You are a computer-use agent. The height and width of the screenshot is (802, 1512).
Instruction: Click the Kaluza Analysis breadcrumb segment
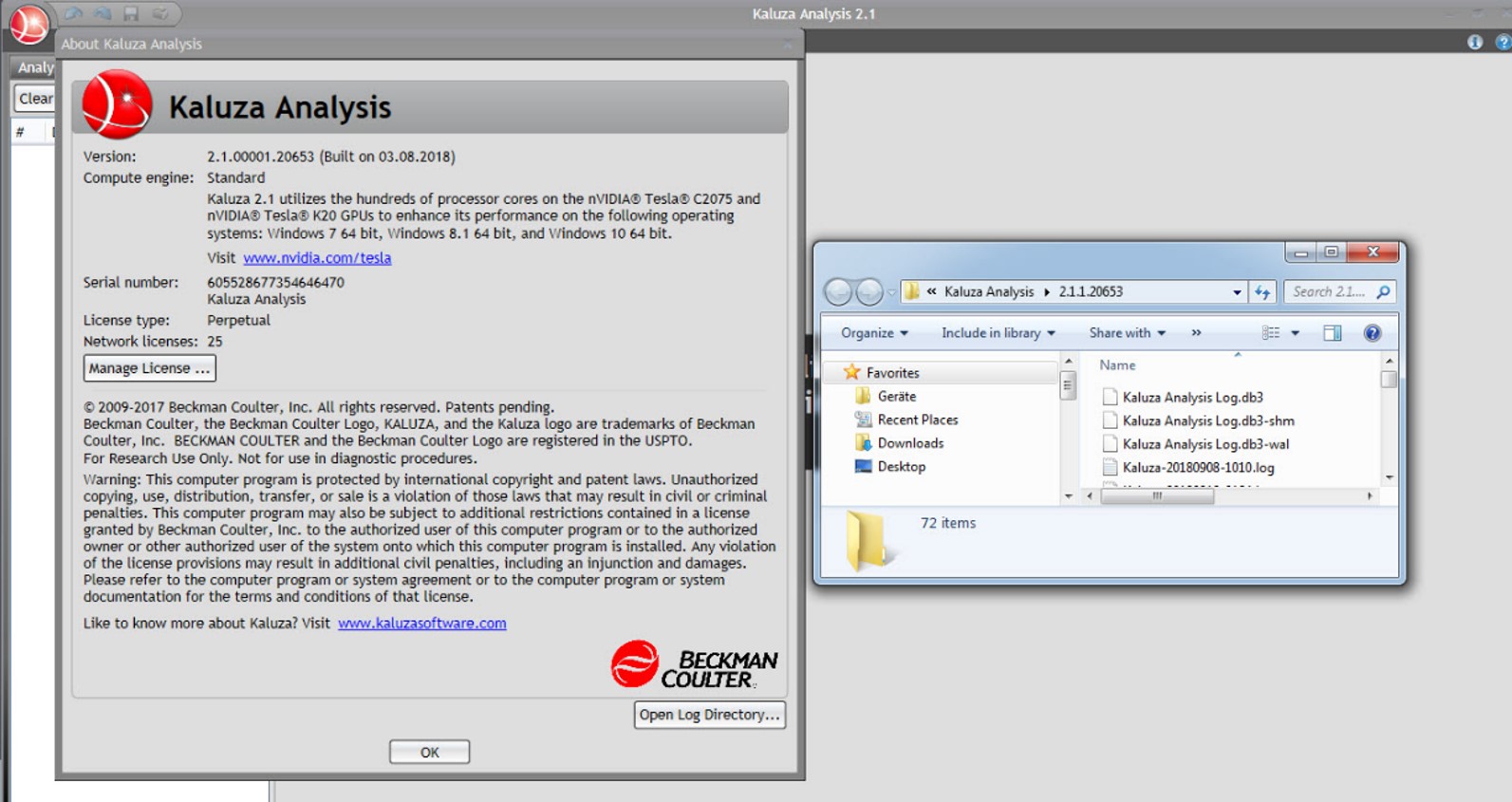(x=989, y=291)
